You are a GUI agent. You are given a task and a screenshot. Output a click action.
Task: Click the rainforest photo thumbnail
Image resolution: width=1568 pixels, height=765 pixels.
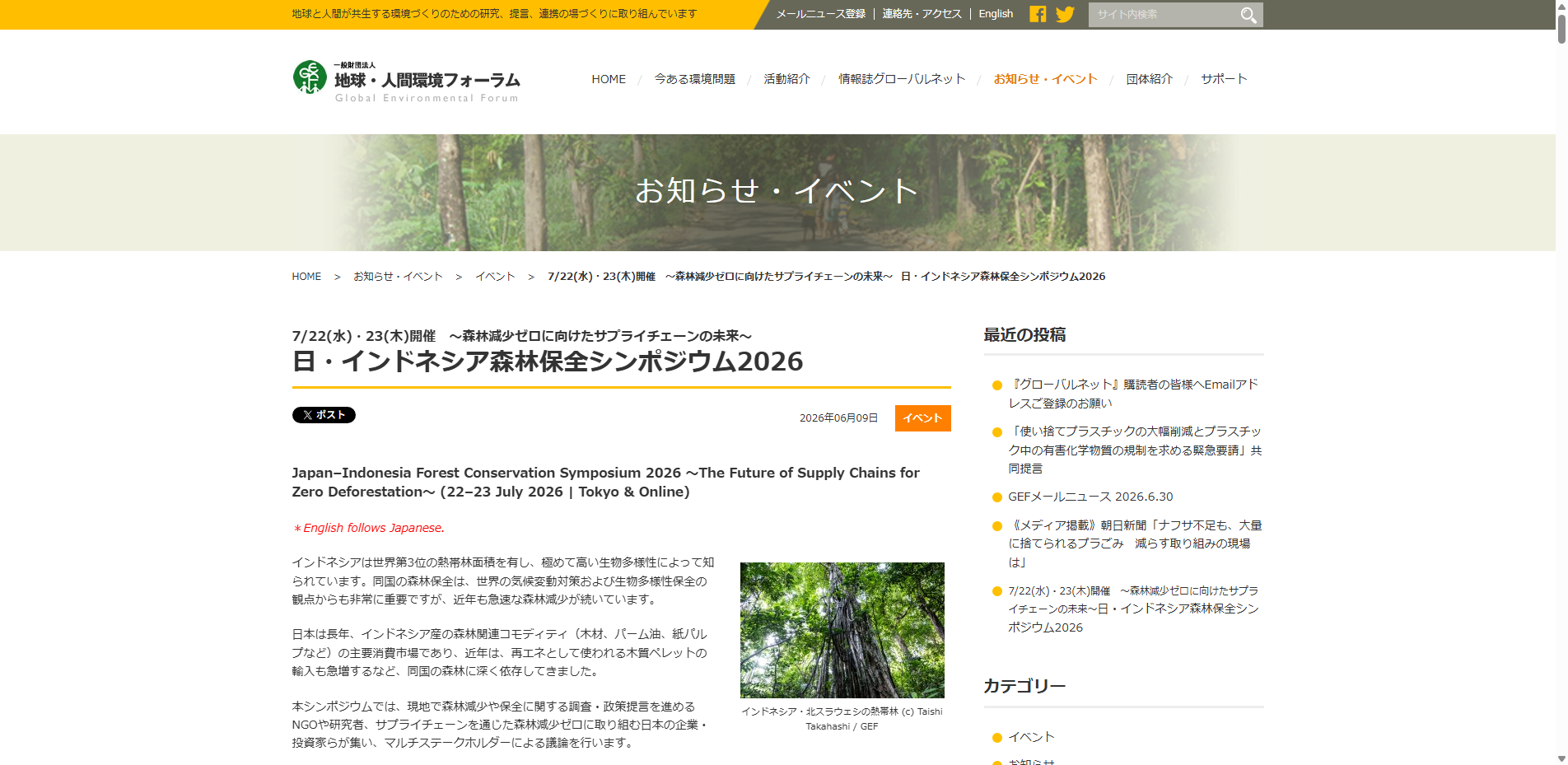[842, 630]
